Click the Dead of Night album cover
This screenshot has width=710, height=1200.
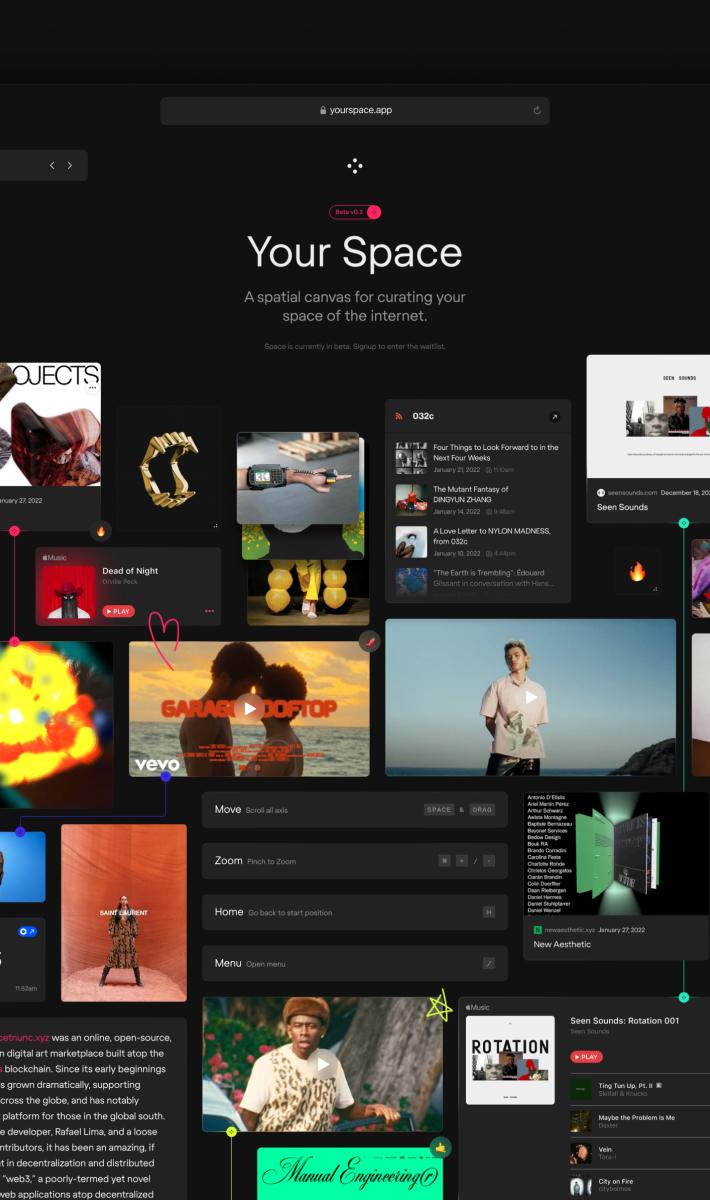(x=69, y=592)
